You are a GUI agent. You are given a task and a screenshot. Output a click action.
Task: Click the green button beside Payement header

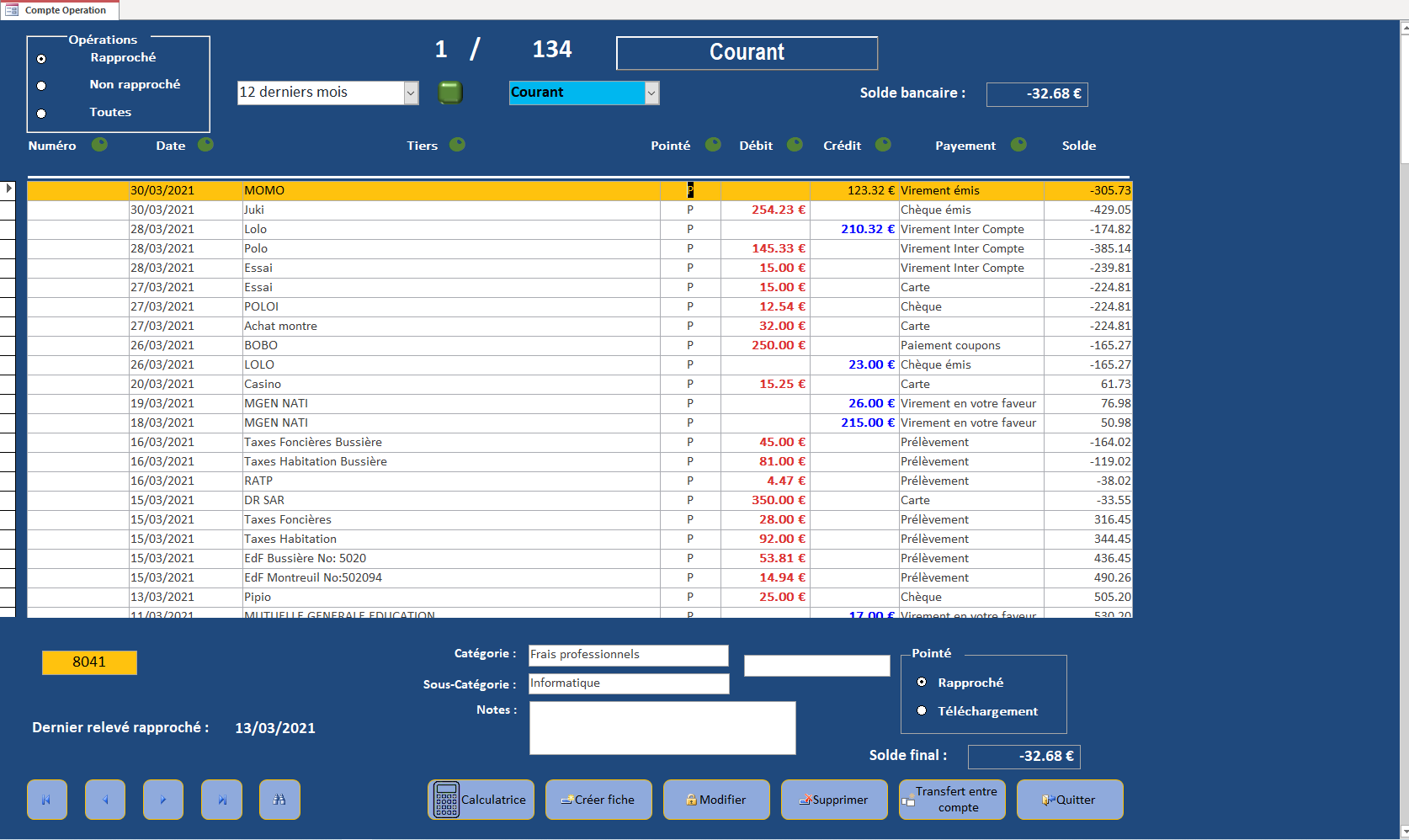coord(1018,144)
